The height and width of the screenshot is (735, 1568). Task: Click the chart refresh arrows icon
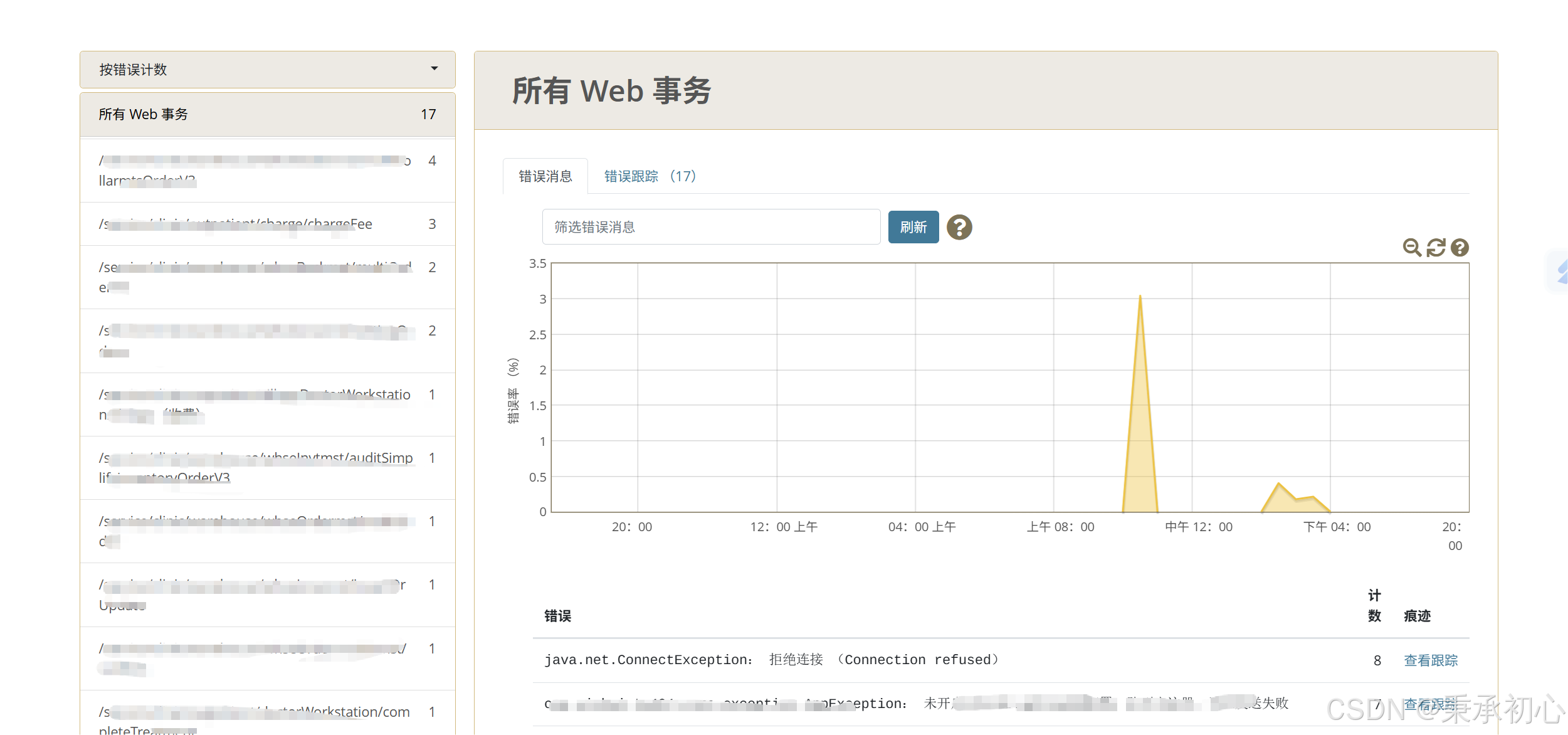click(1436, 248)
